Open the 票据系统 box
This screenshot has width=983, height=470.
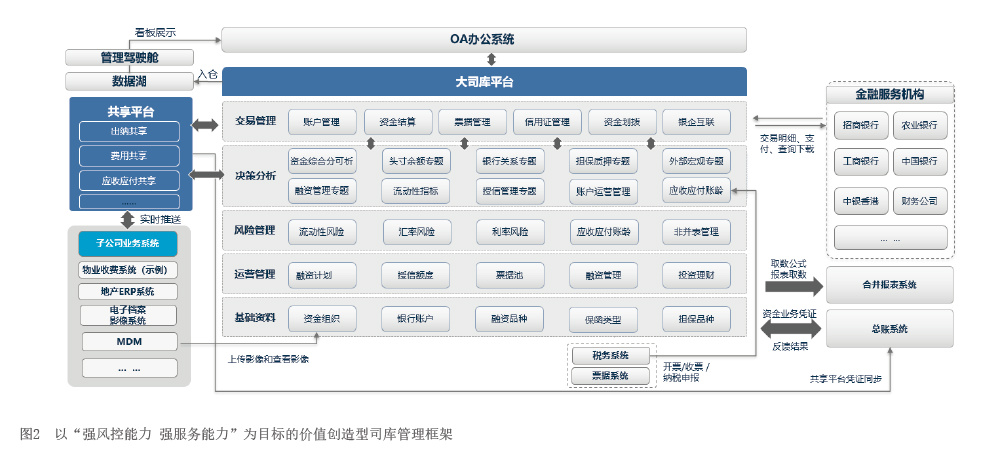point(611,377)
